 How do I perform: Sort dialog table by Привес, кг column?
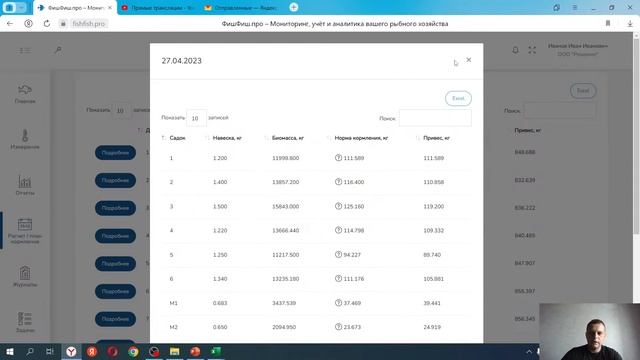tap(436, 138)
